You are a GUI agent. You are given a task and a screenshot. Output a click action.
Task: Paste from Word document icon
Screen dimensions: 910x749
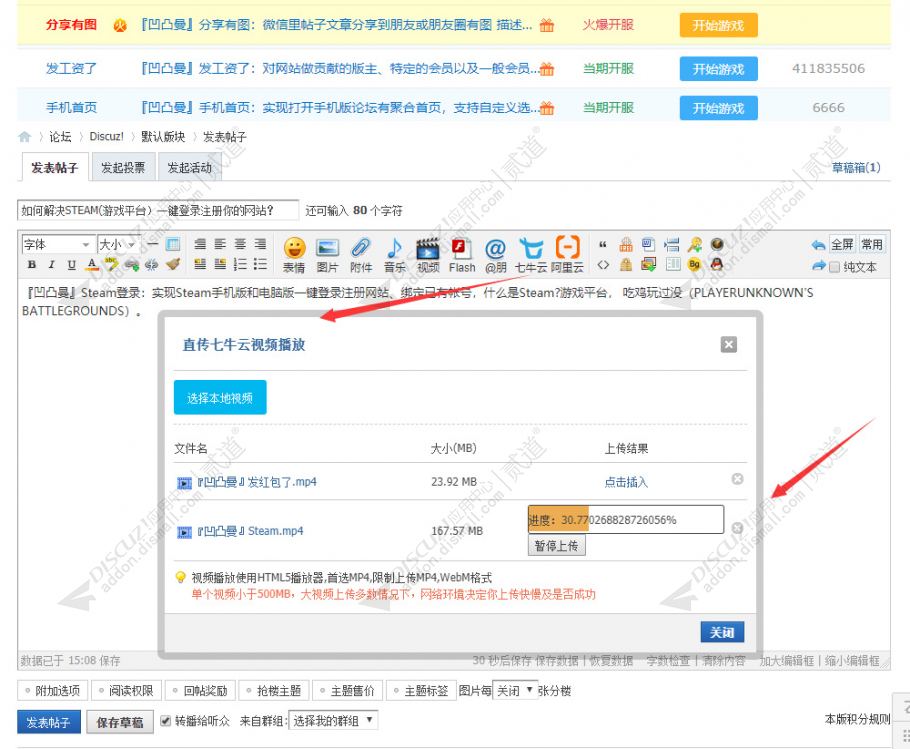coord(648,244)
